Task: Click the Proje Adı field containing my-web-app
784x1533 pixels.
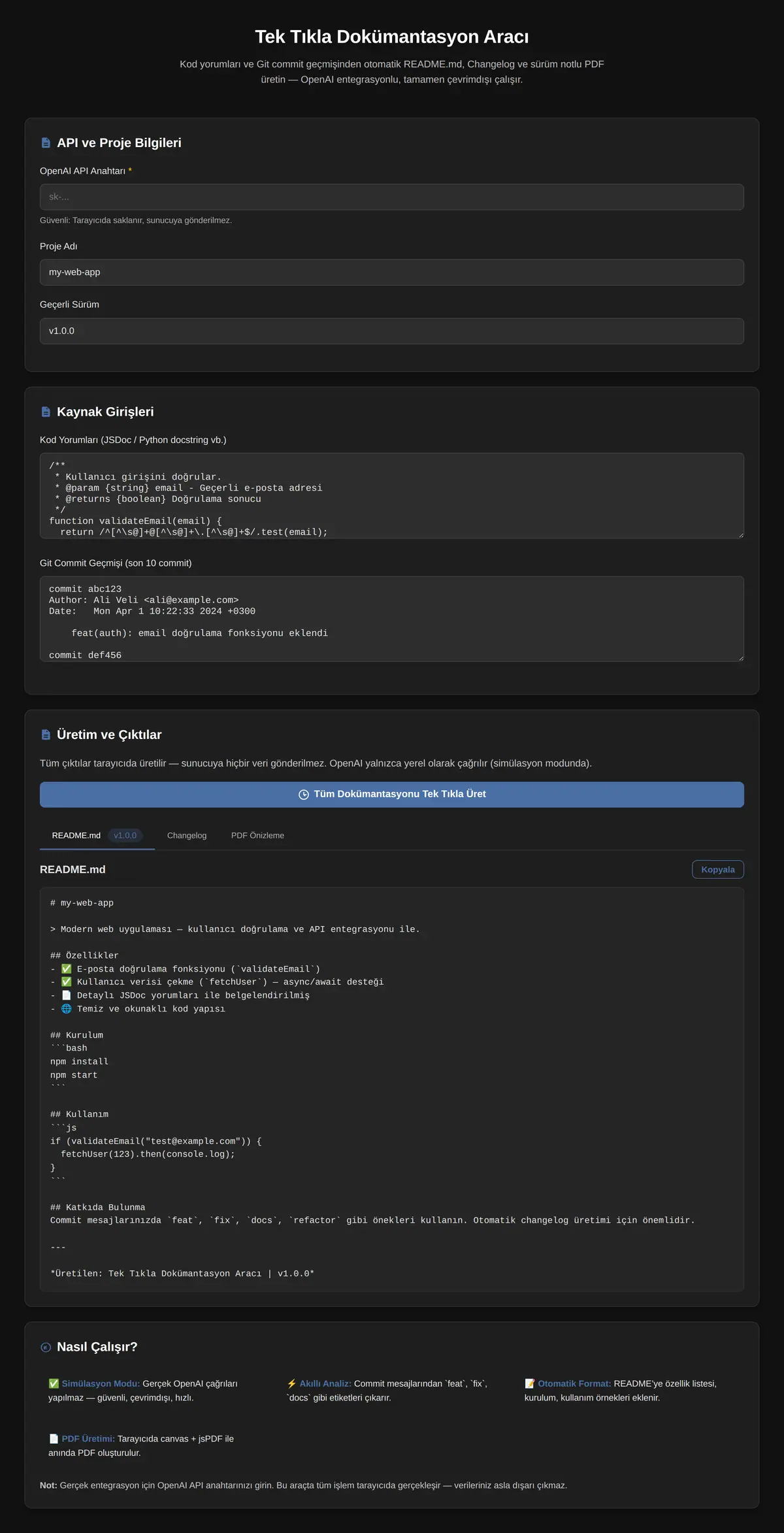Action: coord(392,272)
